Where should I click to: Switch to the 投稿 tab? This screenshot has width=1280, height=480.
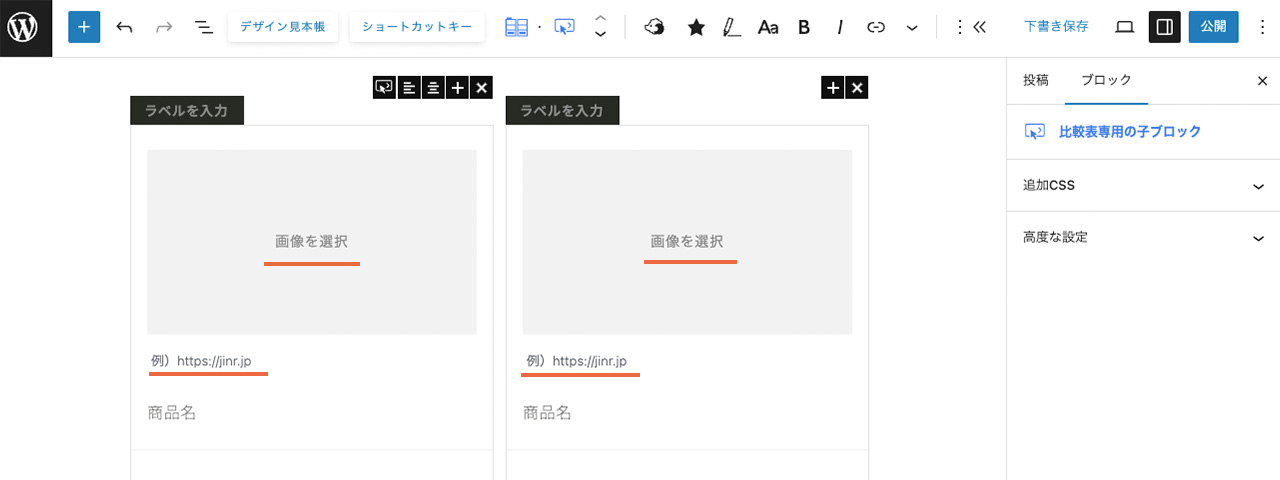1036,80
